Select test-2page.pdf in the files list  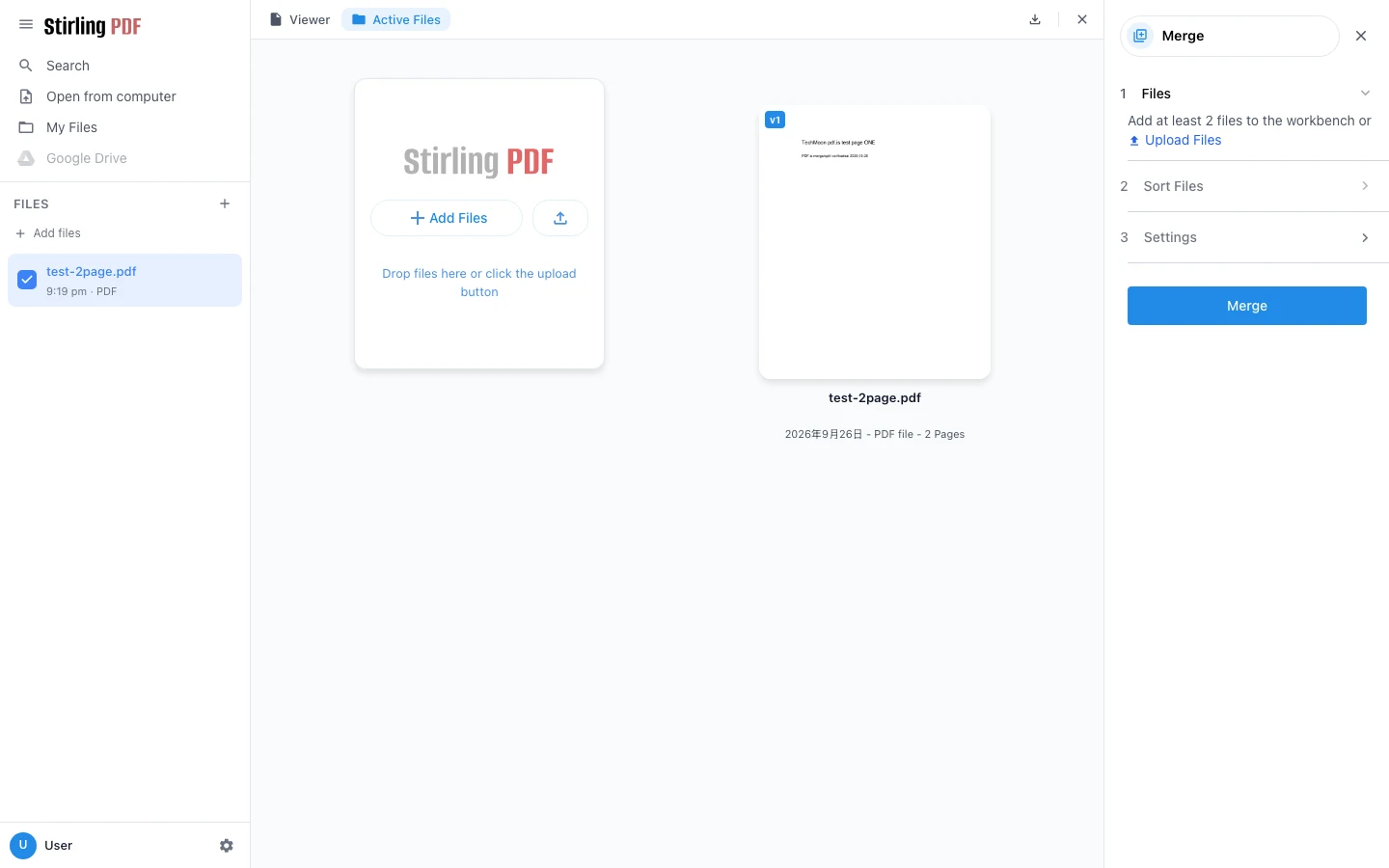coord(124,280)
